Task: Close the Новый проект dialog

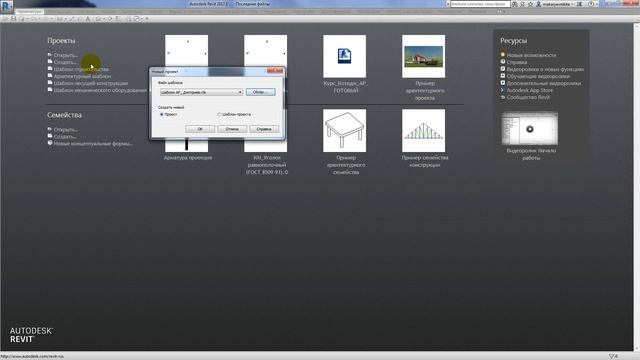Action: 275,71
